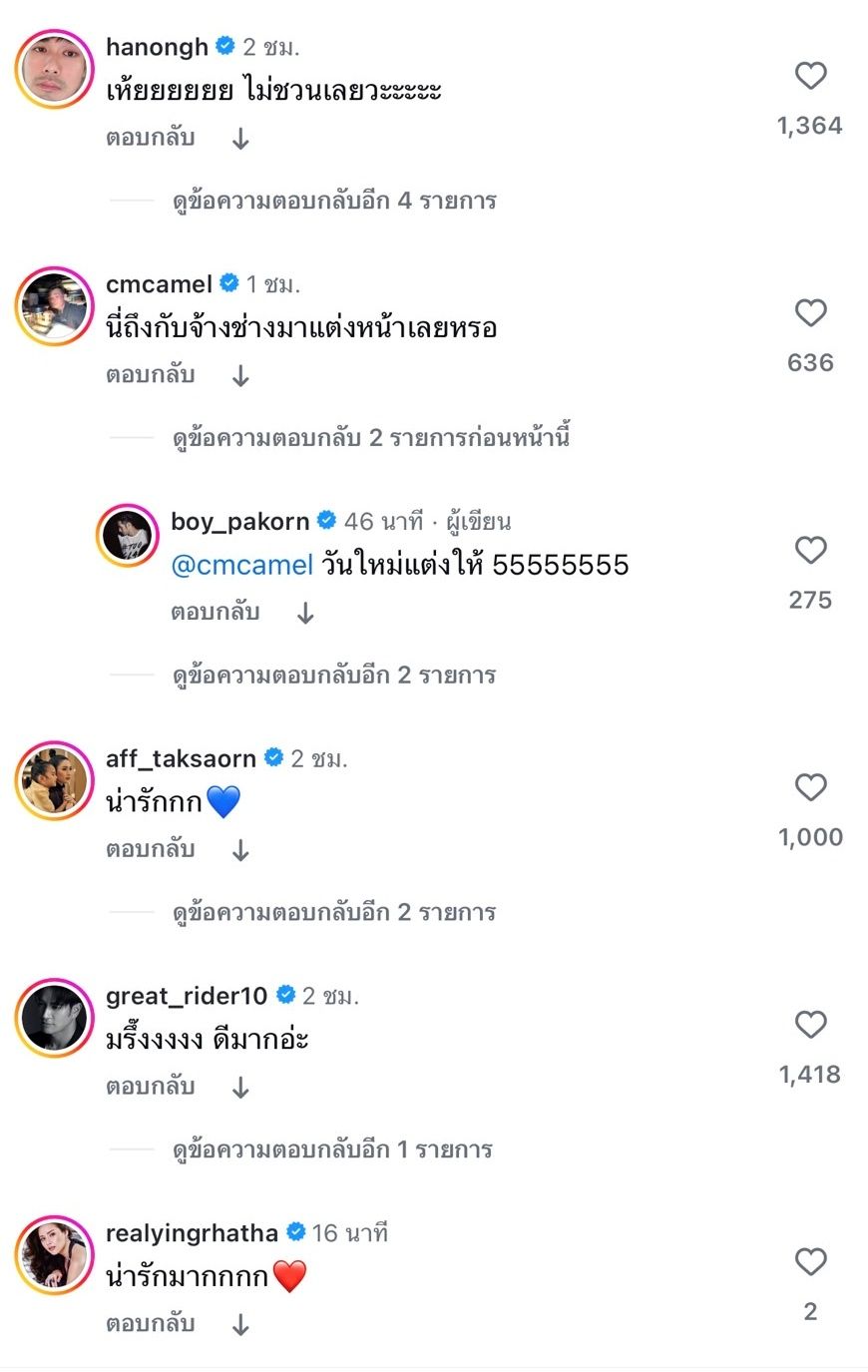
Task: Expand 4 more replies under hanongh's comment
Action: coord(334,202)
